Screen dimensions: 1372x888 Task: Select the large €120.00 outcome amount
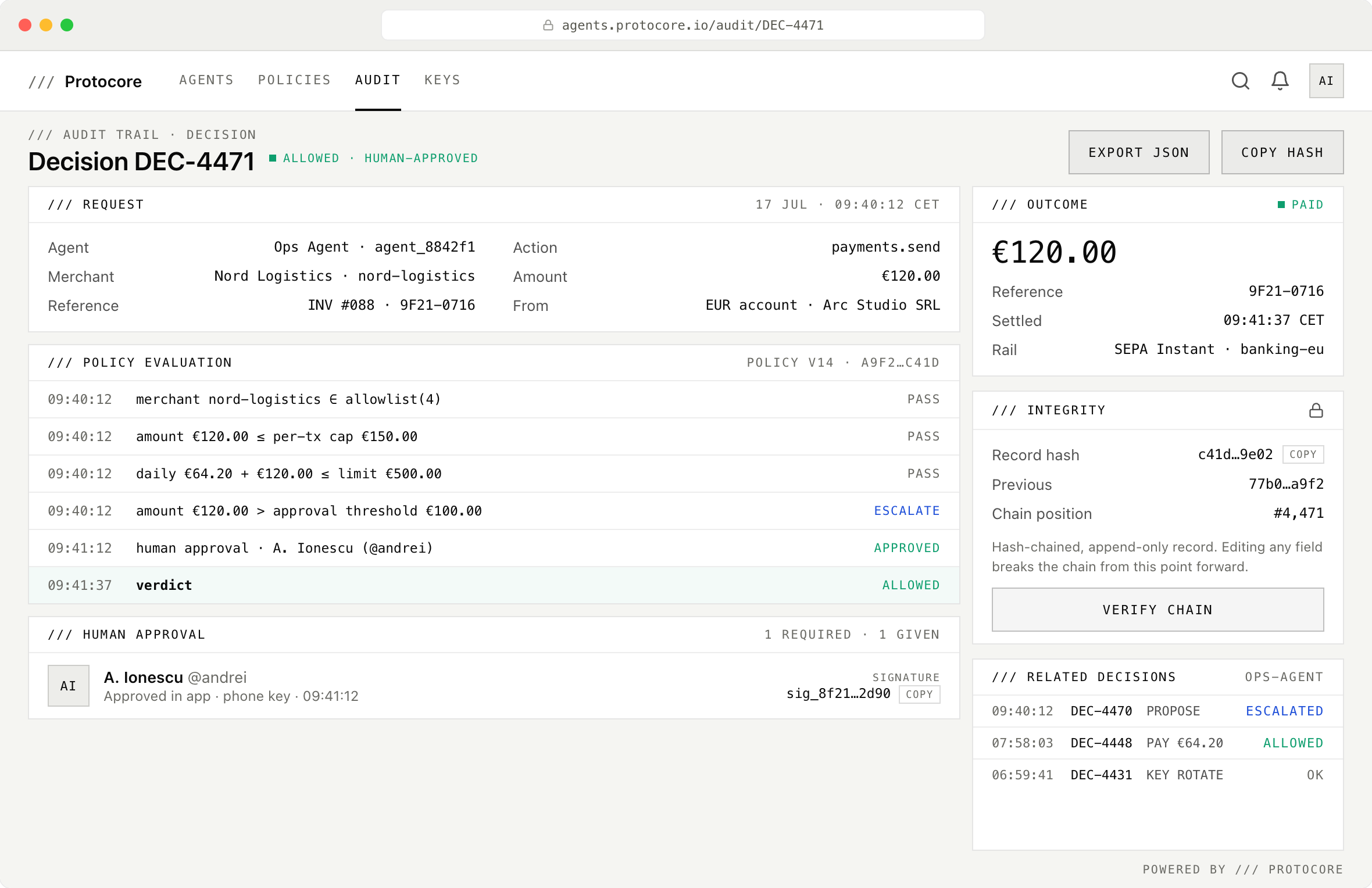[1054, 252]
